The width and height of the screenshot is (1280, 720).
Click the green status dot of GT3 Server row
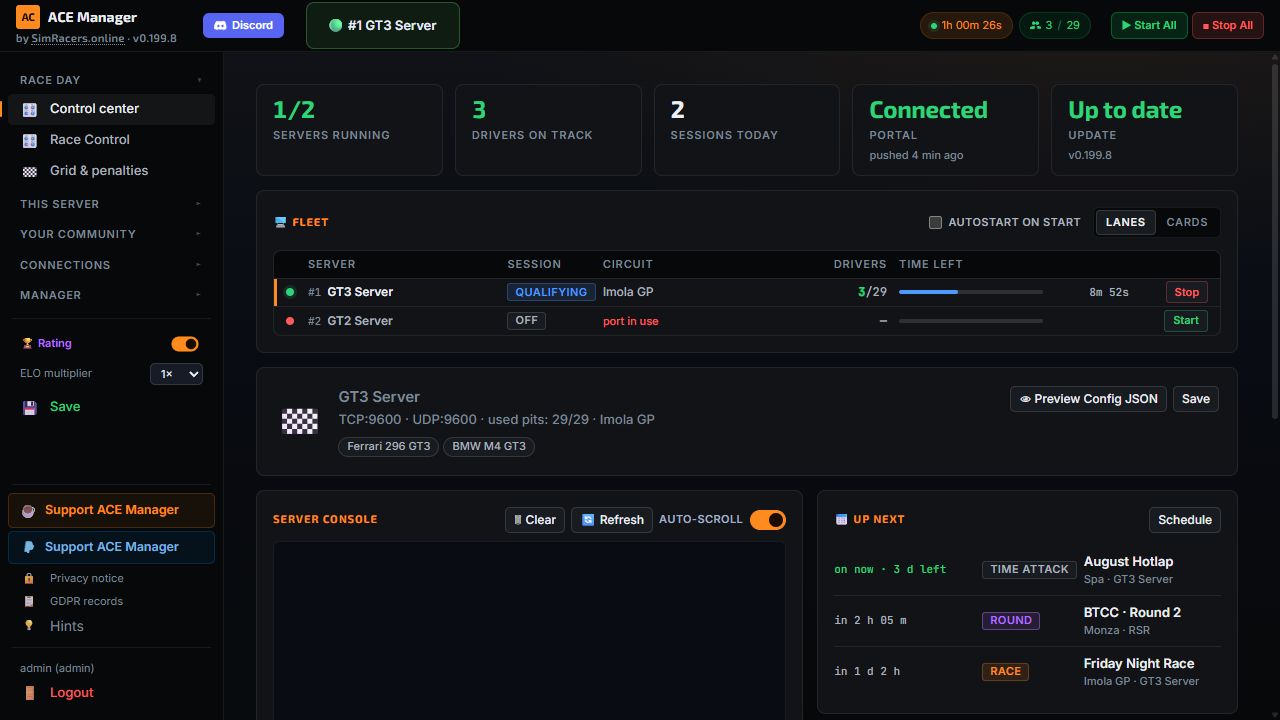point(290,292)
